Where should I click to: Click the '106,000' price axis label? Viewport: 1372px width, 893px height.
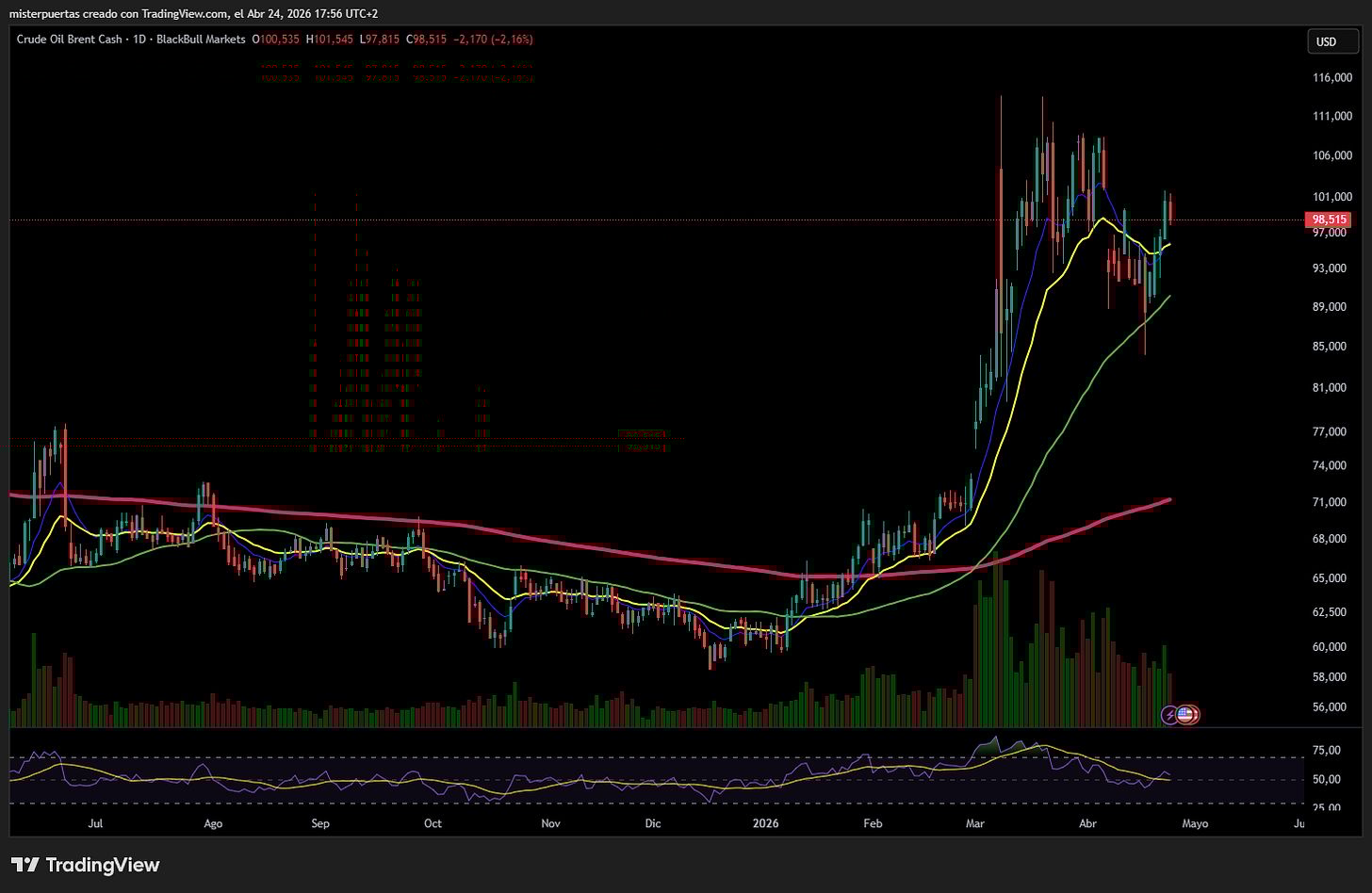tap(1331, 155)
